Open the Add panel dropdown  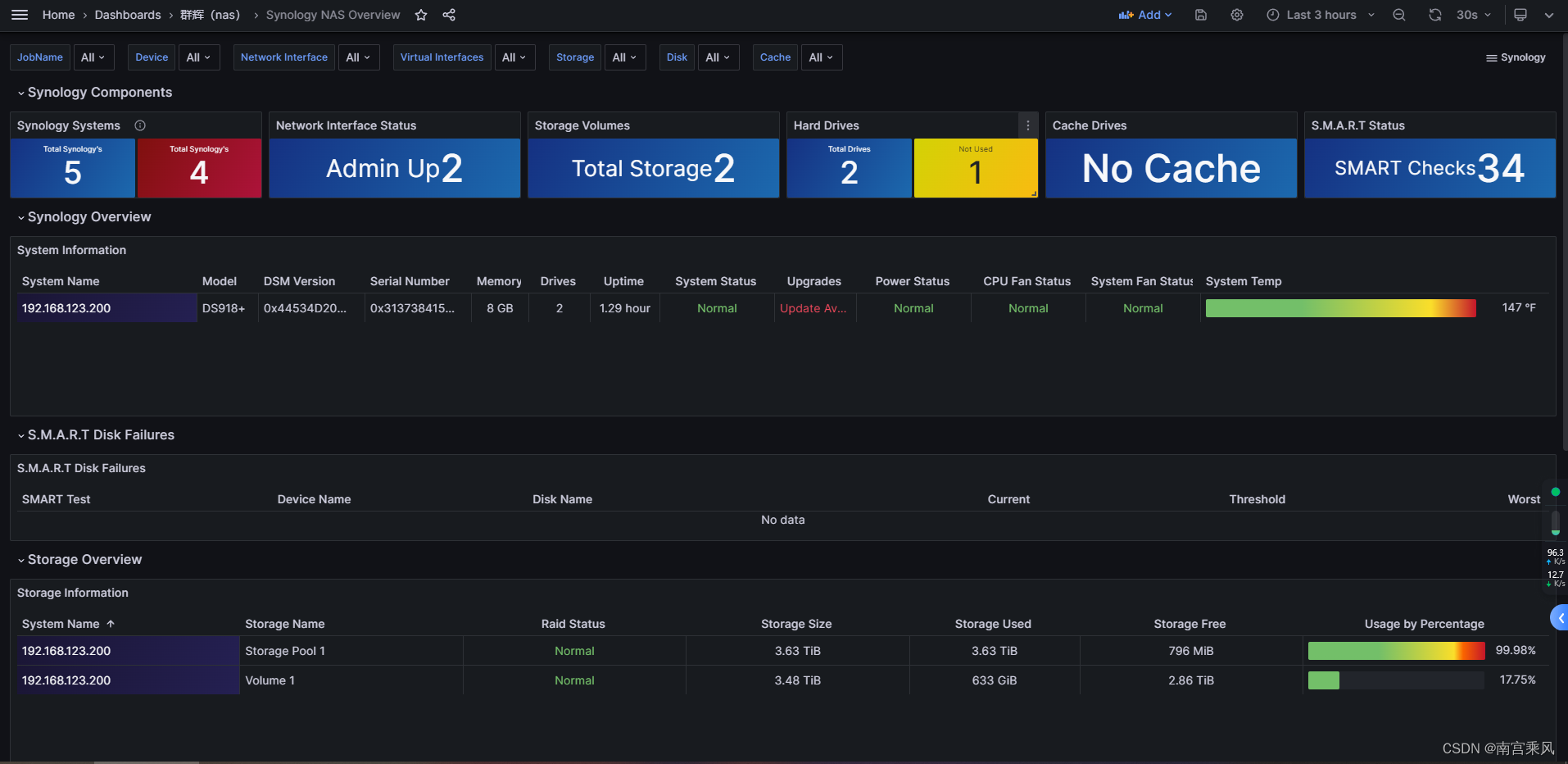(x=1145, y=15)
